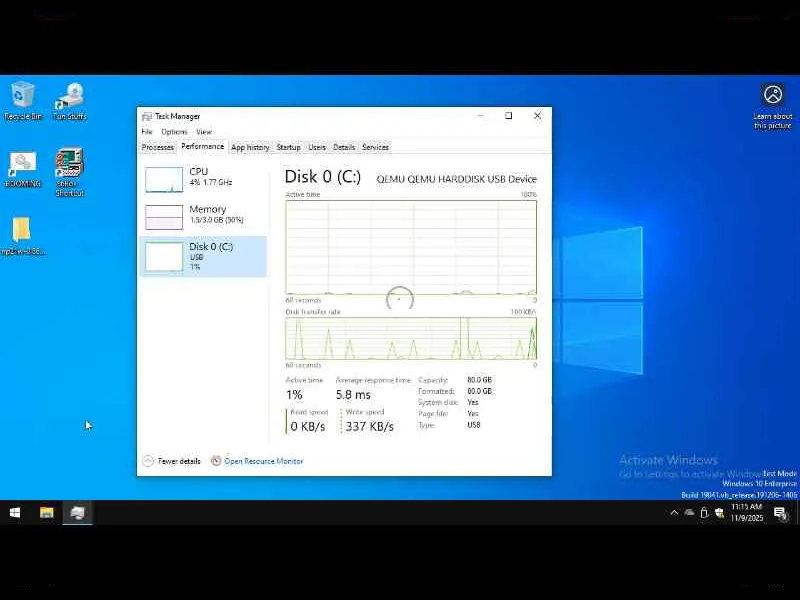This screenshot has height=600, width=800.
Task: Open the Windows Start menu
Action: [15, 512]
